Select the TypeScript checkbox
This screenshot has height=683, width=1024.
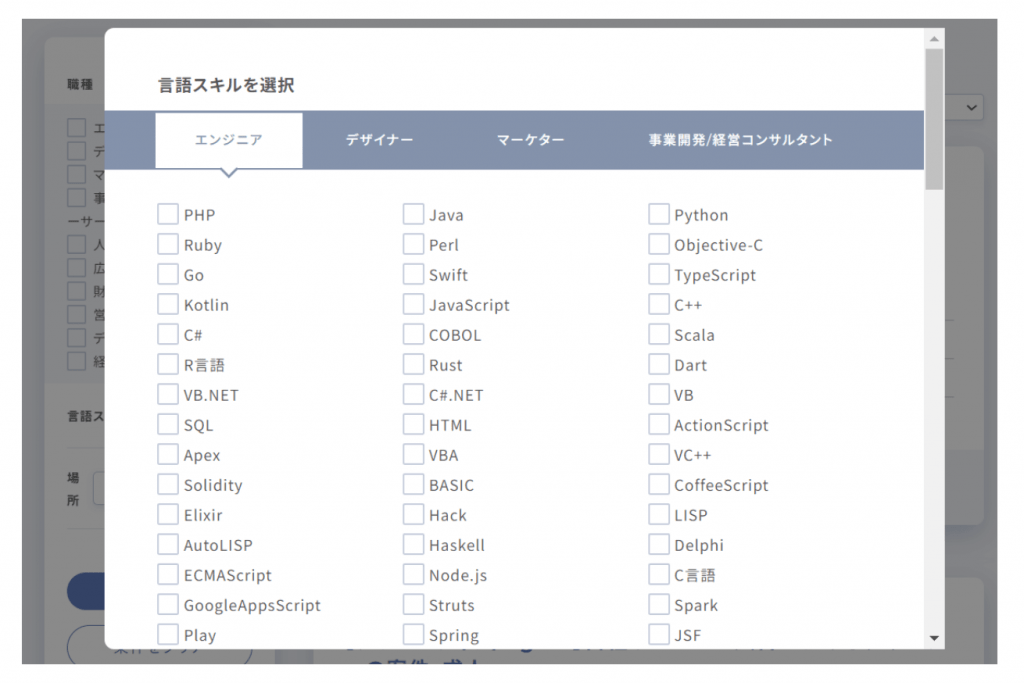click(658, 275)
